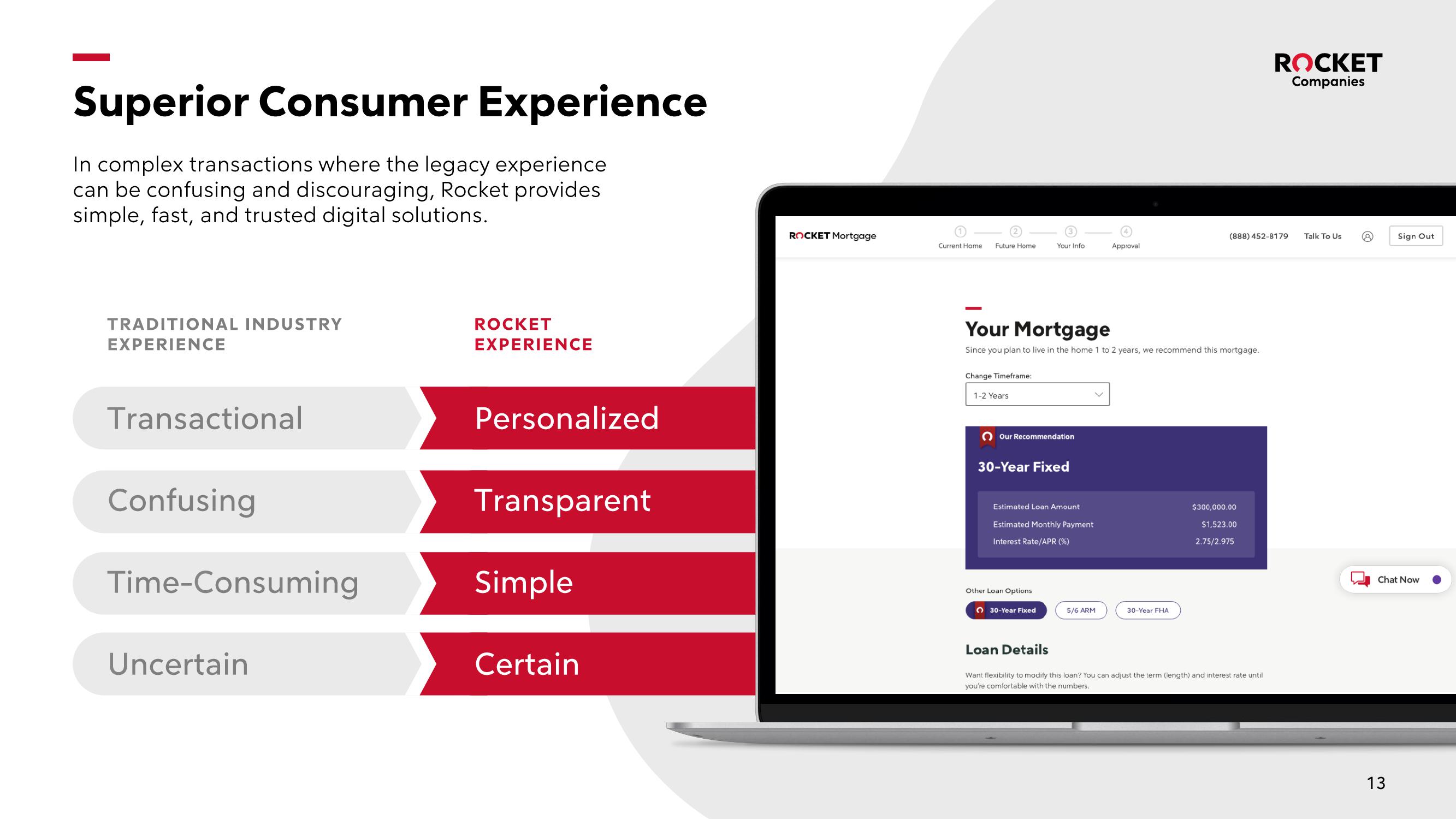Select the 1-2 Years timeframe dropdown
Image resolution: width=1456 pixels, height=819 pixels.
tap(1035, 394)
